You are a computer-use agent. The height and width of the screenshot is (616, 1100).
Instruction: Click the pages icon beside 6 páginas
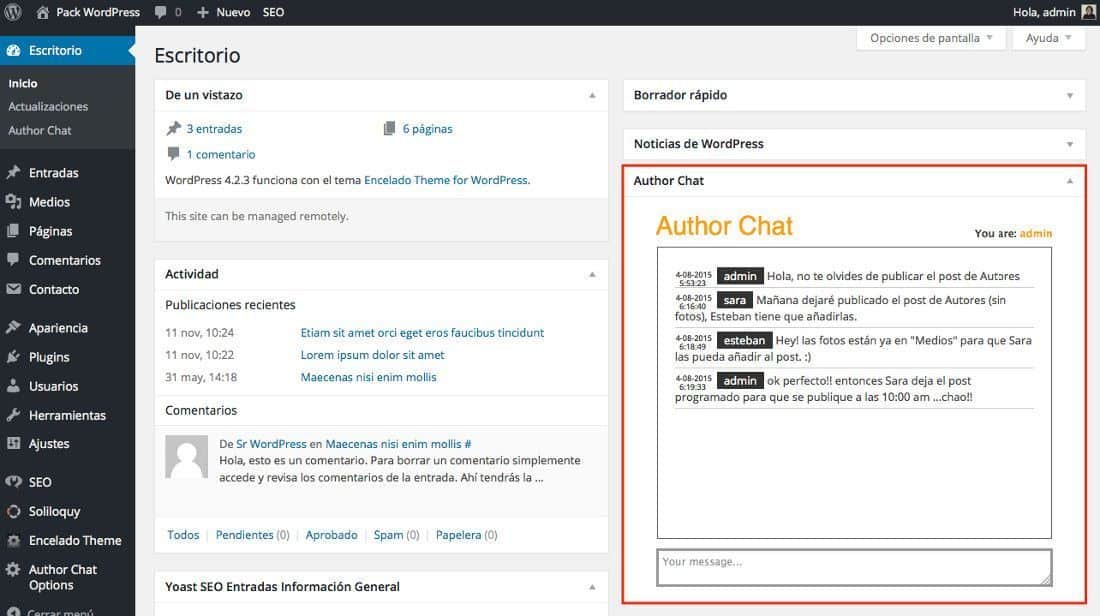pos(389,128)
